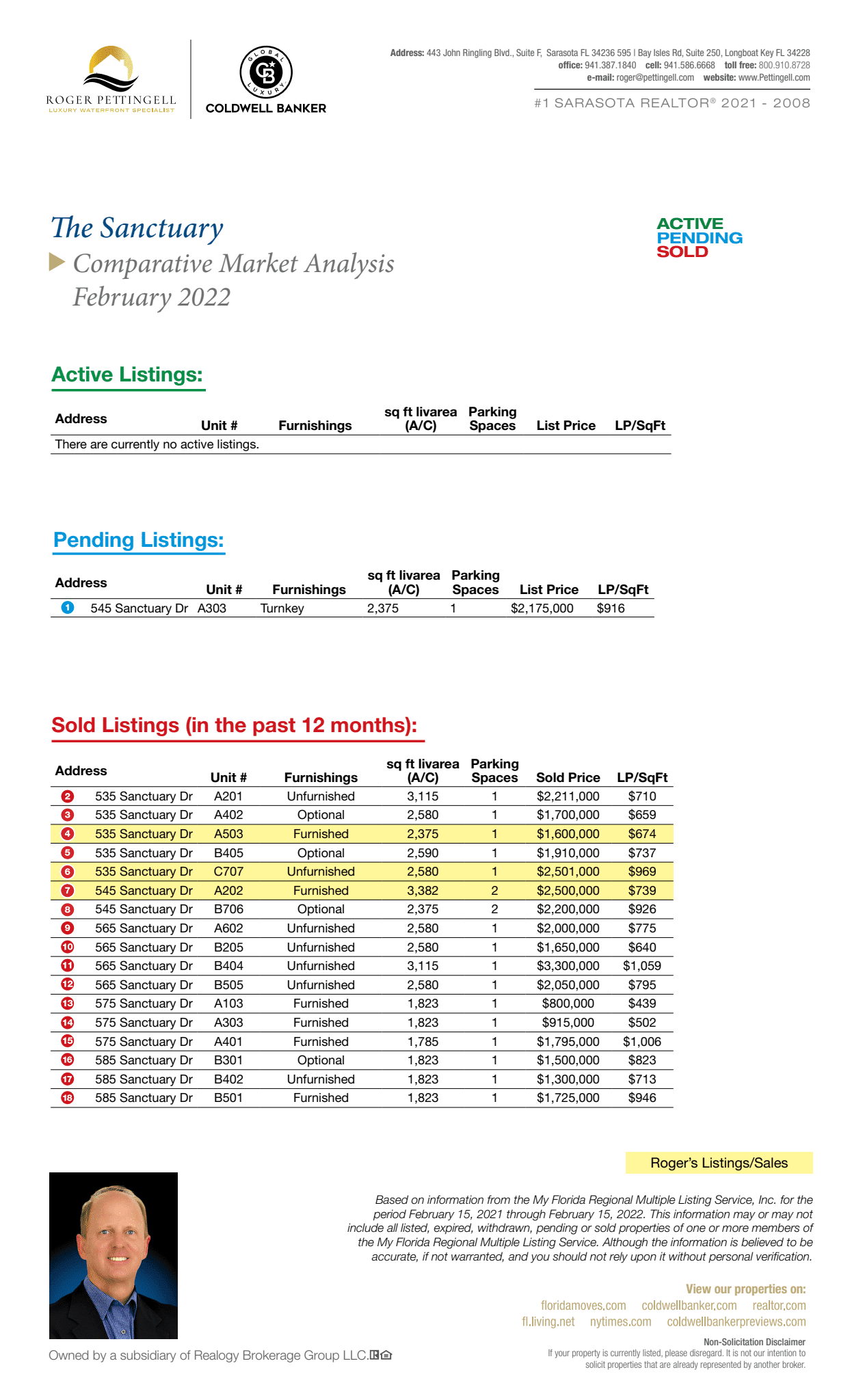Open the coldwellbanker.com link
This screenshot has height=1400, width=850.
[x=689, y=1306]
